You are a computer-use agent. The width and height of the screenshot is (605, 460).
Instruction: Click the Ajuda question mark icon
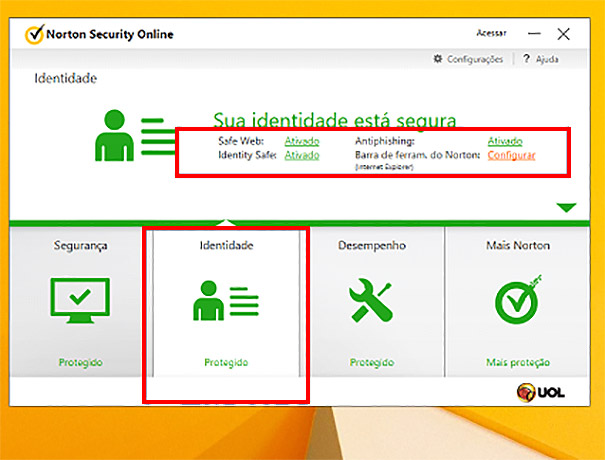526,59
